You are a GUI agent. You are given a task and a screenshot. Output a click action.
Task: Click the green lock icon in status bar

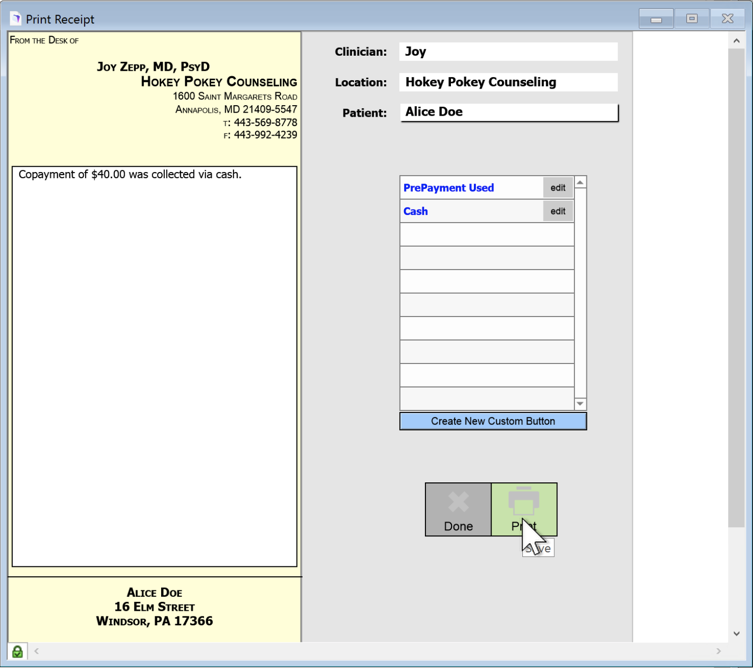coord(17,651)
